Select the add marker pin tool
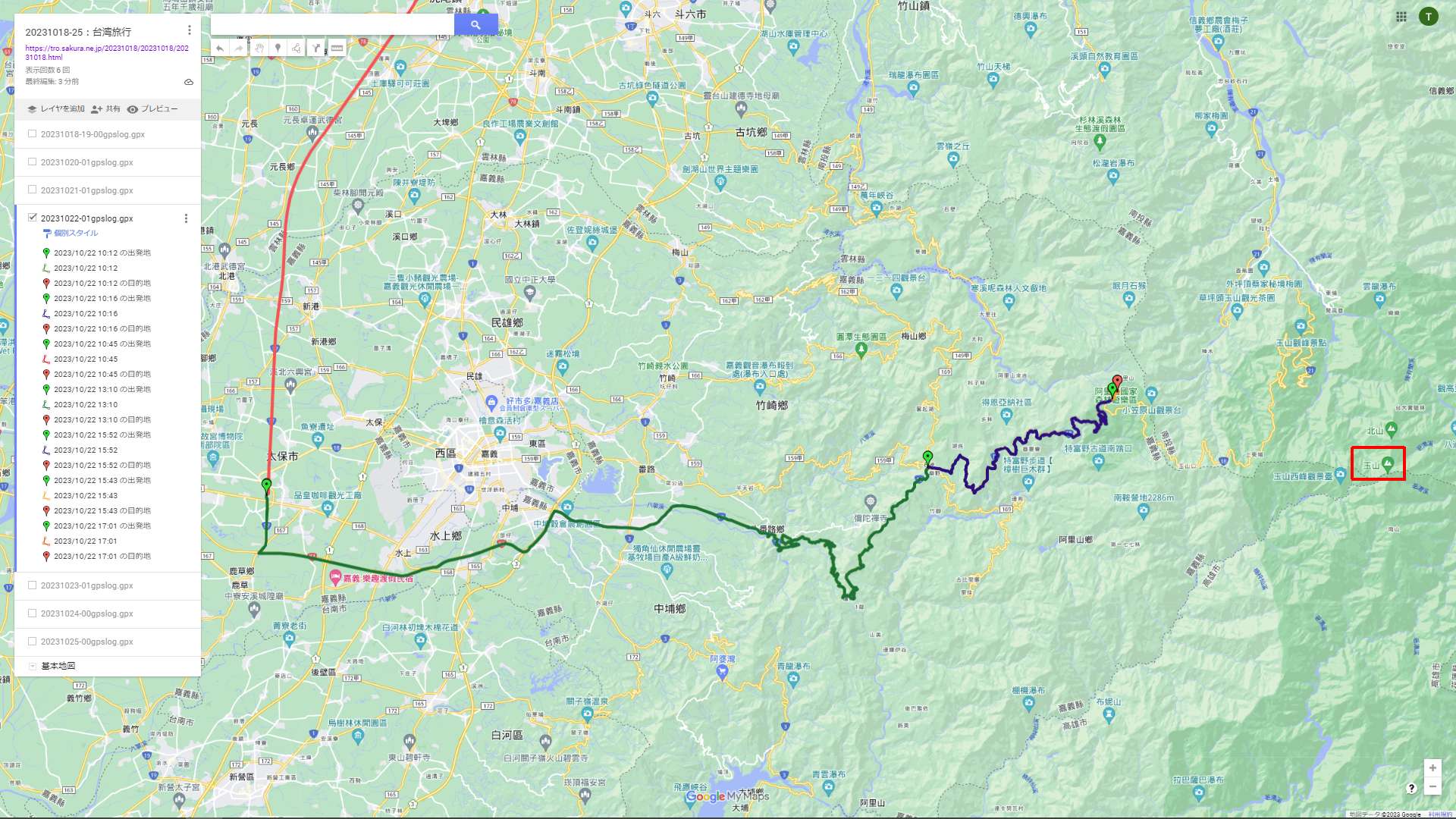1456x819 pixels. pos(278,48)
